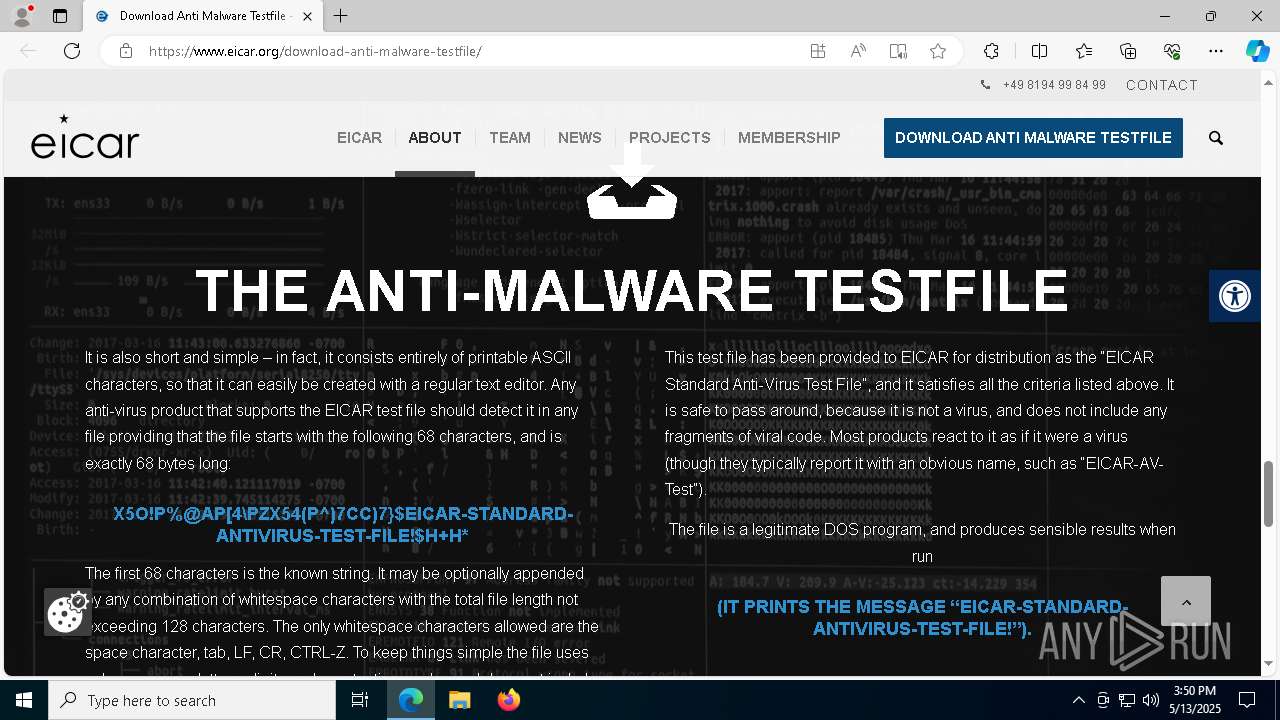
Task: Click the page vertical scrollbar thumb
Action: pyautogui.click(x=1269, y=493)
